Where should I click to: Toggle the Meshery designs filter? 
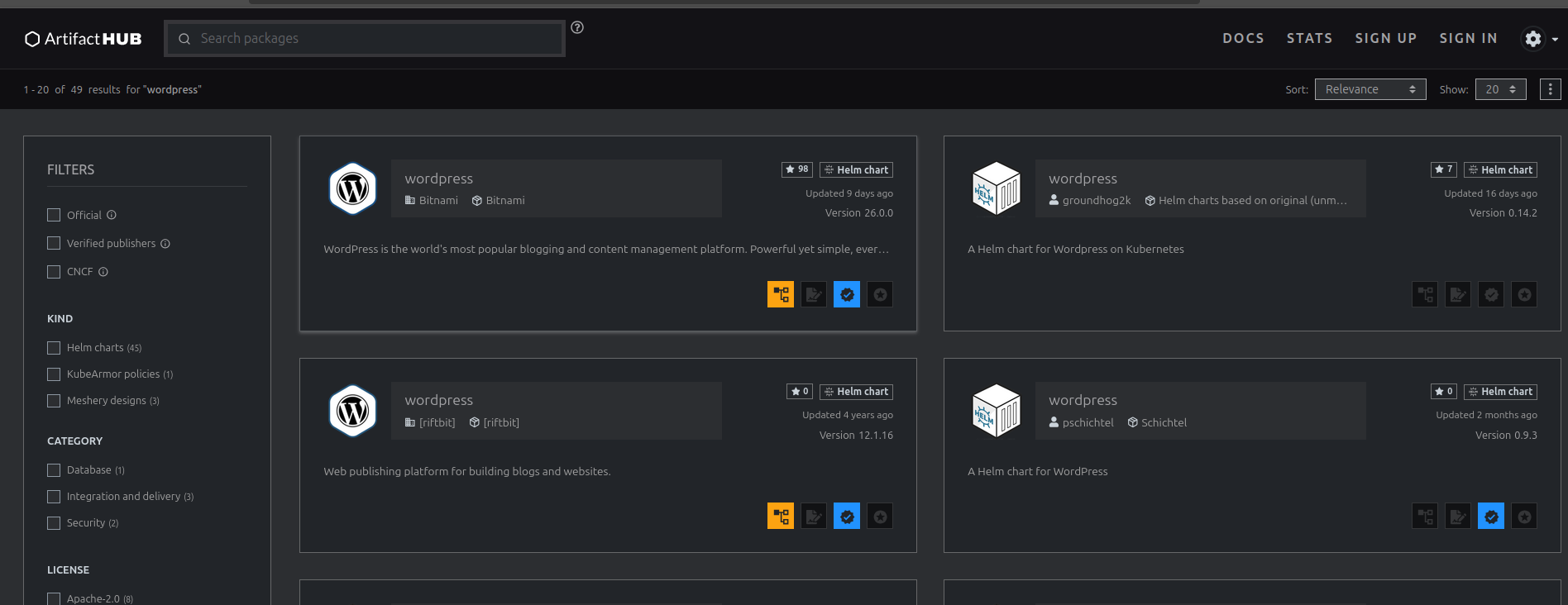tap(54, 401)
